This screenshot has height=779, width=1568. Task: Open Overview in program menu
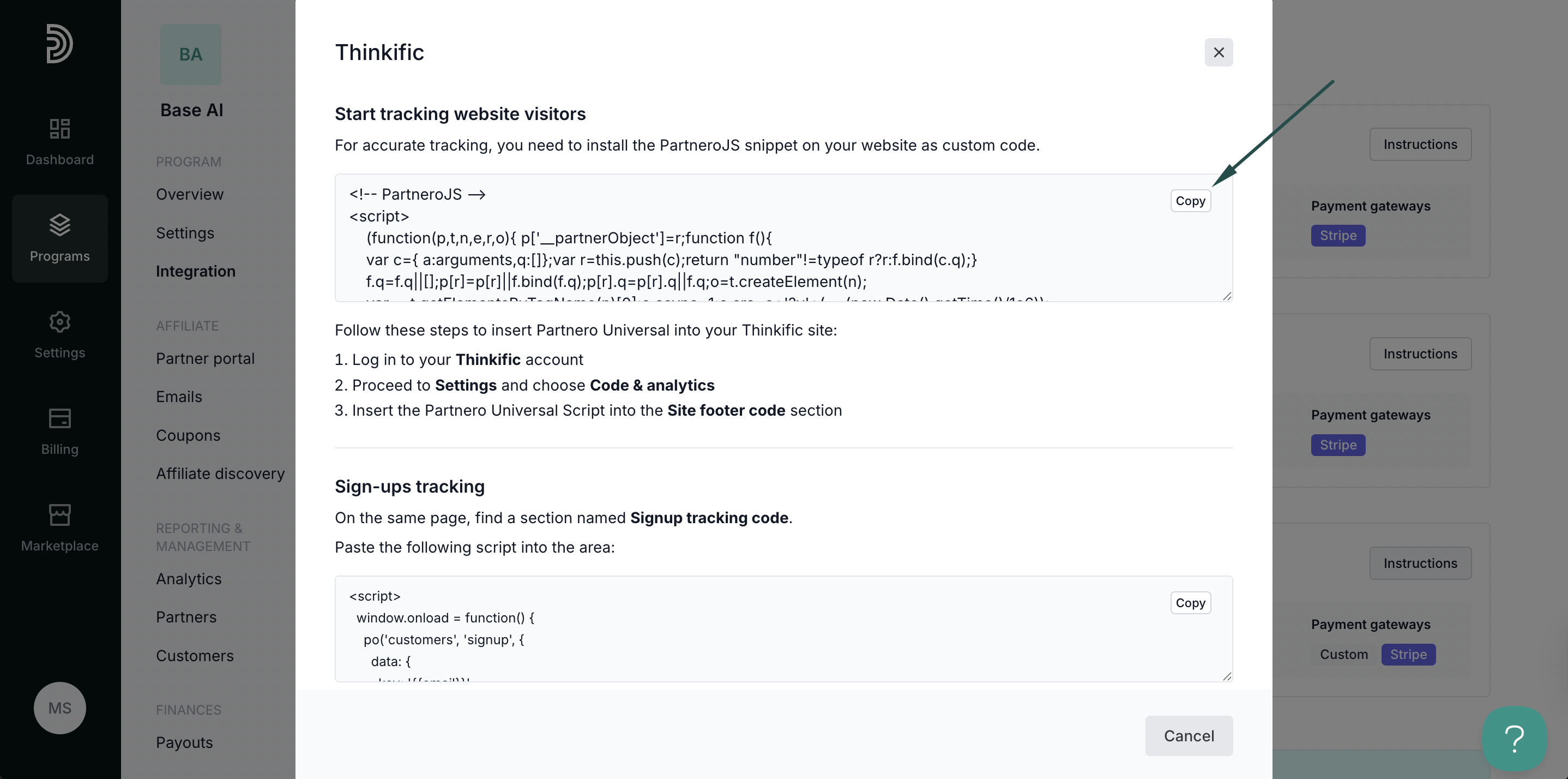(190, 194)
